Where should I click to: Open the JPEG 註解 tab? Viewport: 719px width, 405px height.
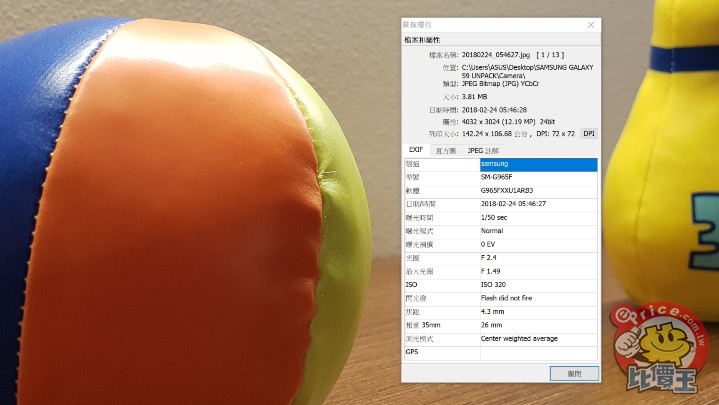pyautogui.click(x=483, y=150)
